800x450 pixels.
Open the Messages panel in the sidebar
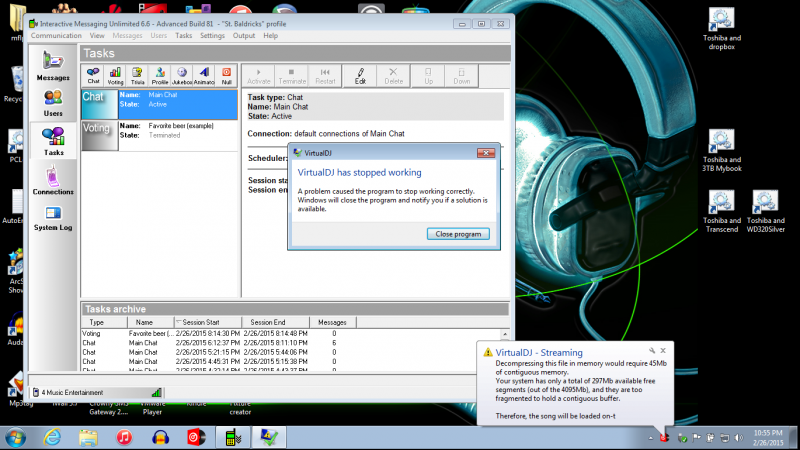point(53,66)
